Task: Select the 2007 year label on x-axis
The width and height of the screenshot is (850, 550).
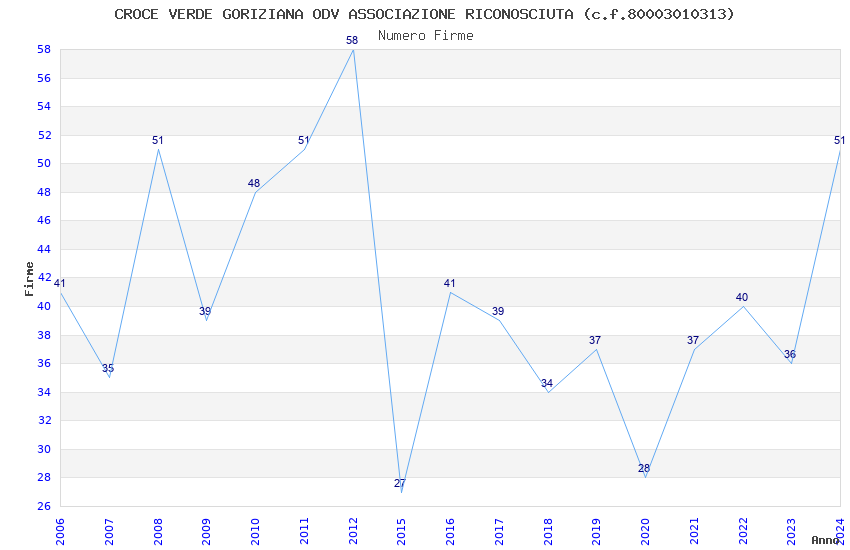Action: tap(109, 531)
